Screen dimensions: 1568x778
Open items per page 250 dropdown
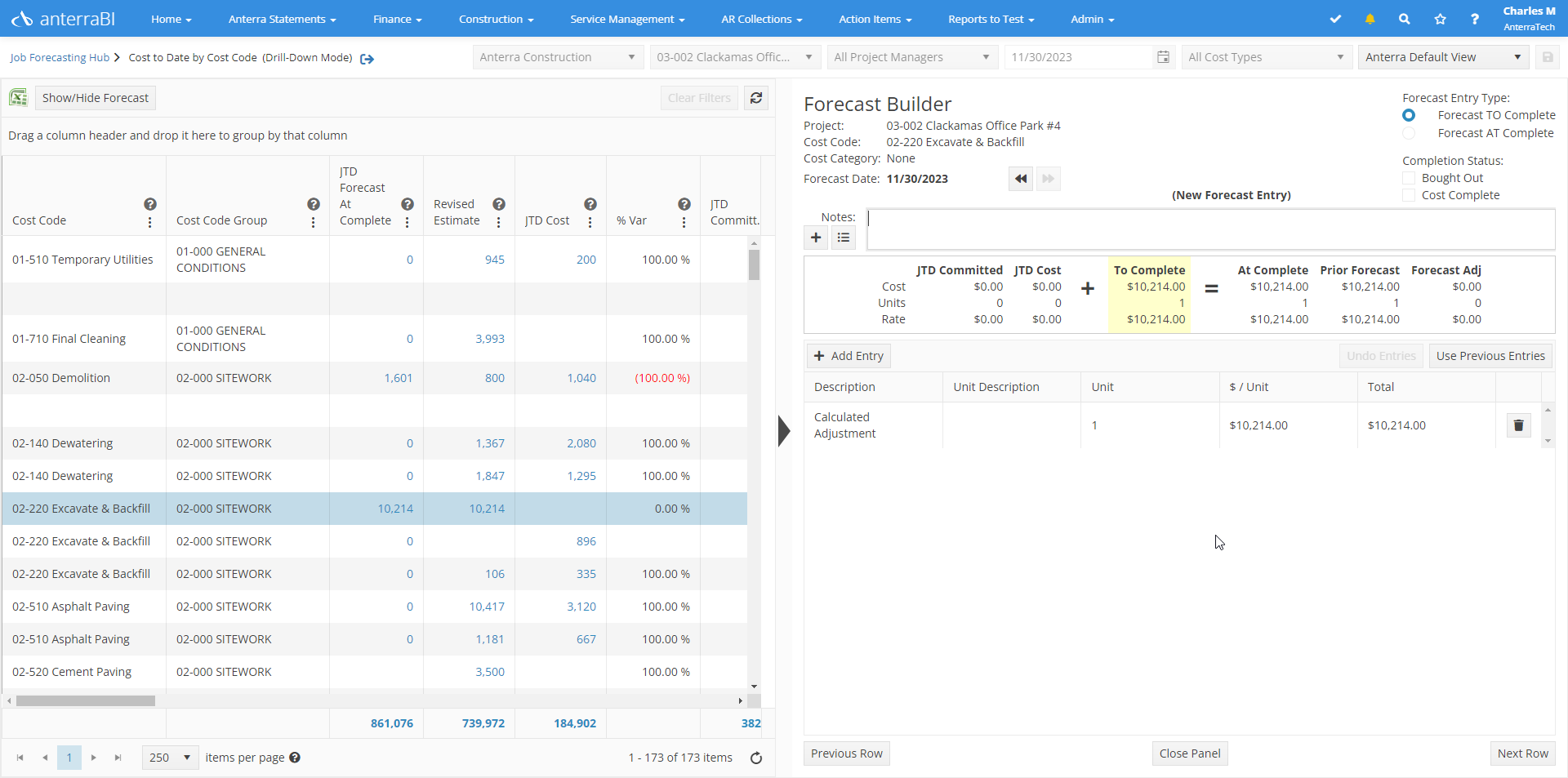(170, 758)
